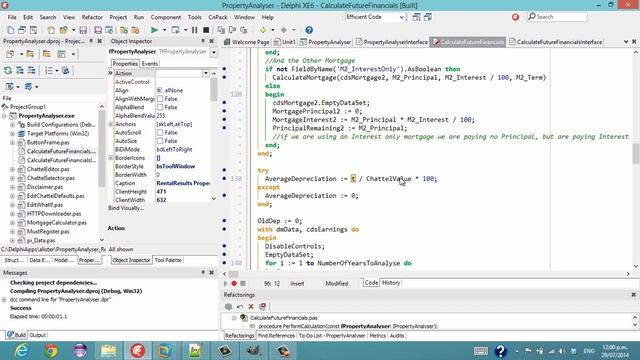Open the Output tab in Messages
This screenshot has height=360, width=640.
pos(38,335)
